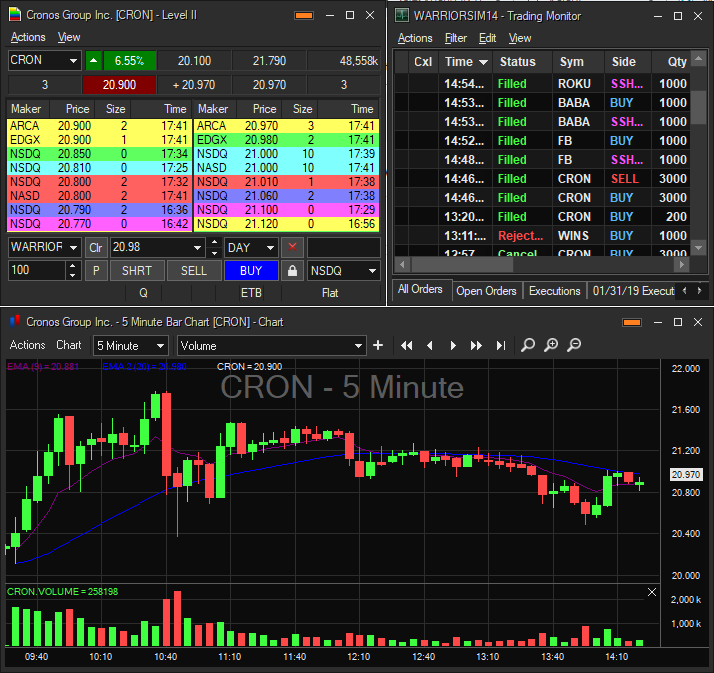Image resolution: width=714 pixels, height=673 pixels.
Task: Click the Time column sort arrow
Action: click(483, 62)
